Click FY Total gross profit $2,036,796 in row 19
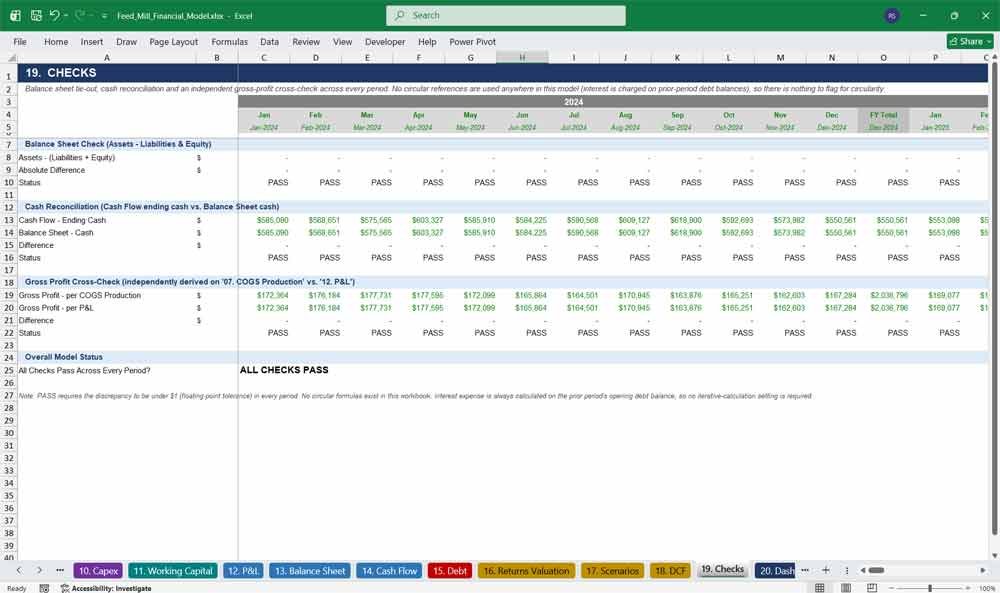The width and height of the screenshot is (1000, 593). point(889,295)
